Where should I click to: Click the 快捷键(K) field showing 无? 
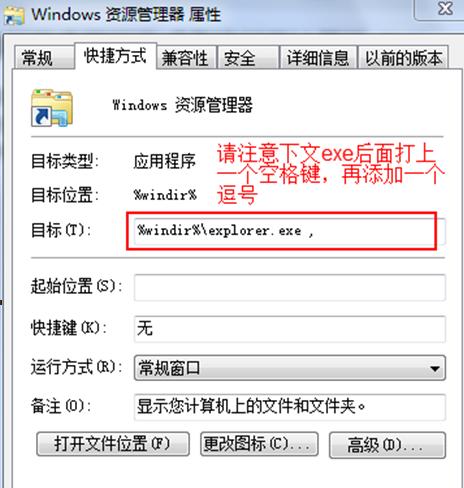(x=289, y=329)
